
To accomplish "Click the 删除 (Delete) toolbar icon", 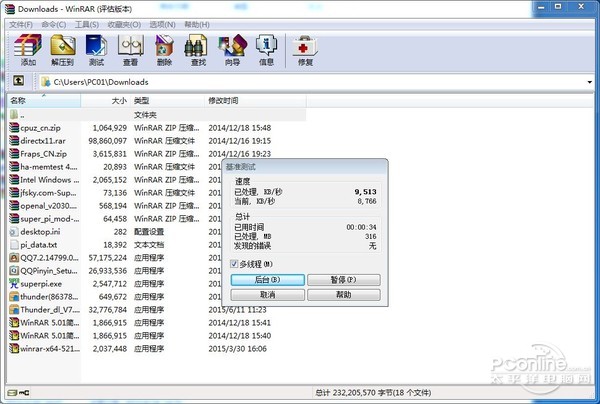I will pyautogui.click(x=165, y=50).
